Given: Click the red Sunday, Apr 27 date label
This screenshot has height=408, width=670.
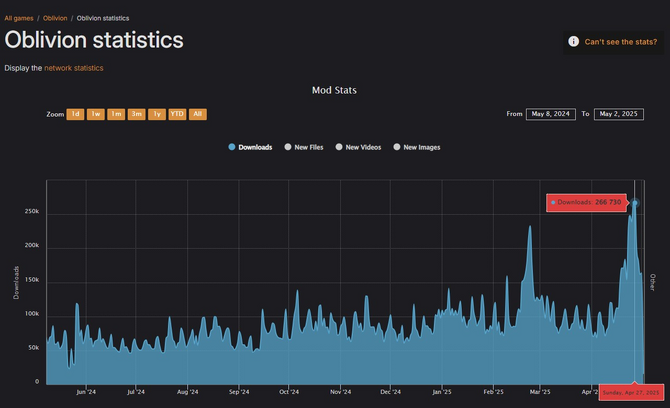Looking at the screenshot, I should pyautogui.click(x=630, y=392).
